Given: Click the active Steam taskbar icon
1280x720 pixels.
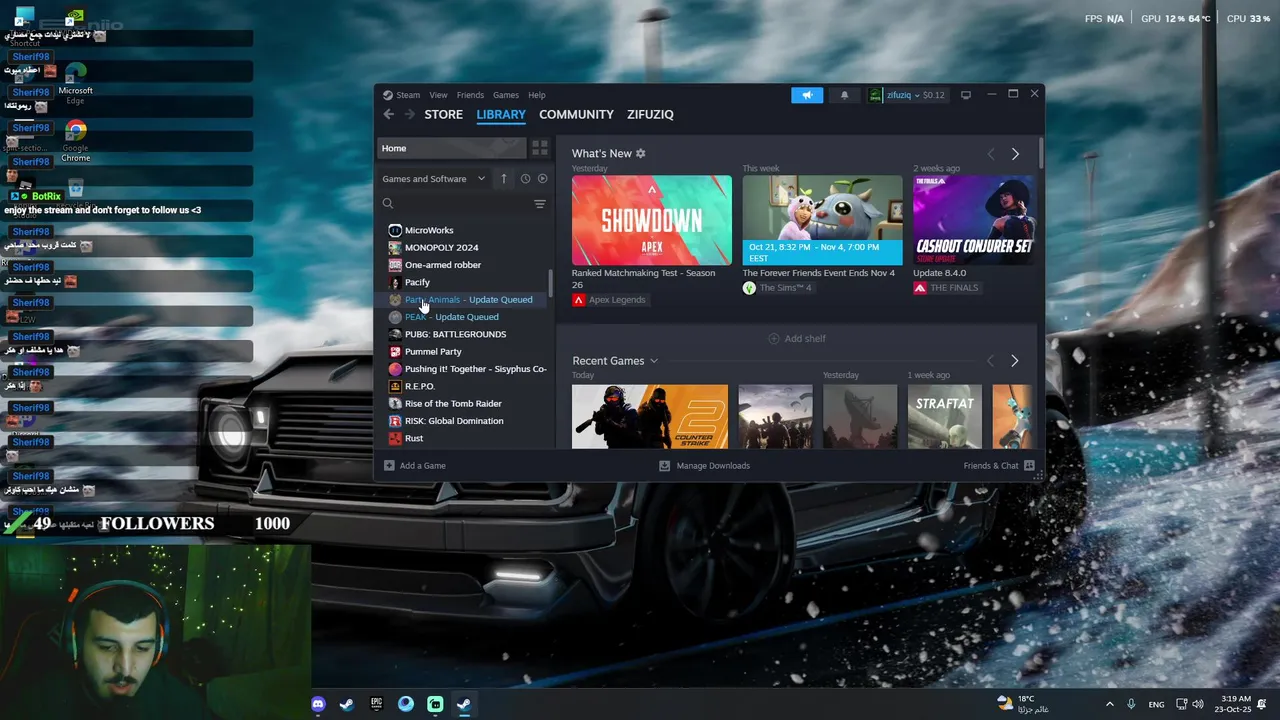Looking at the screenshot, I should [x=464, y=704].
